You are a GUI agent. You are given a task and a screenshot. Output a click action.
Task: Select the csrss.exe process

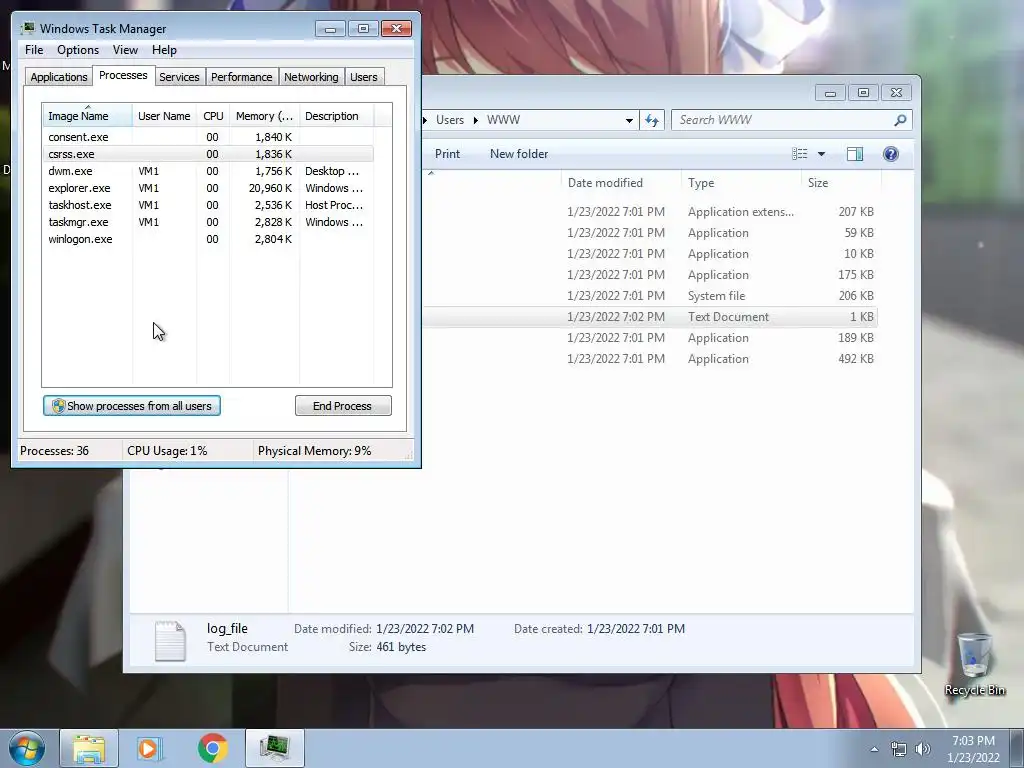tap(208, 154)
